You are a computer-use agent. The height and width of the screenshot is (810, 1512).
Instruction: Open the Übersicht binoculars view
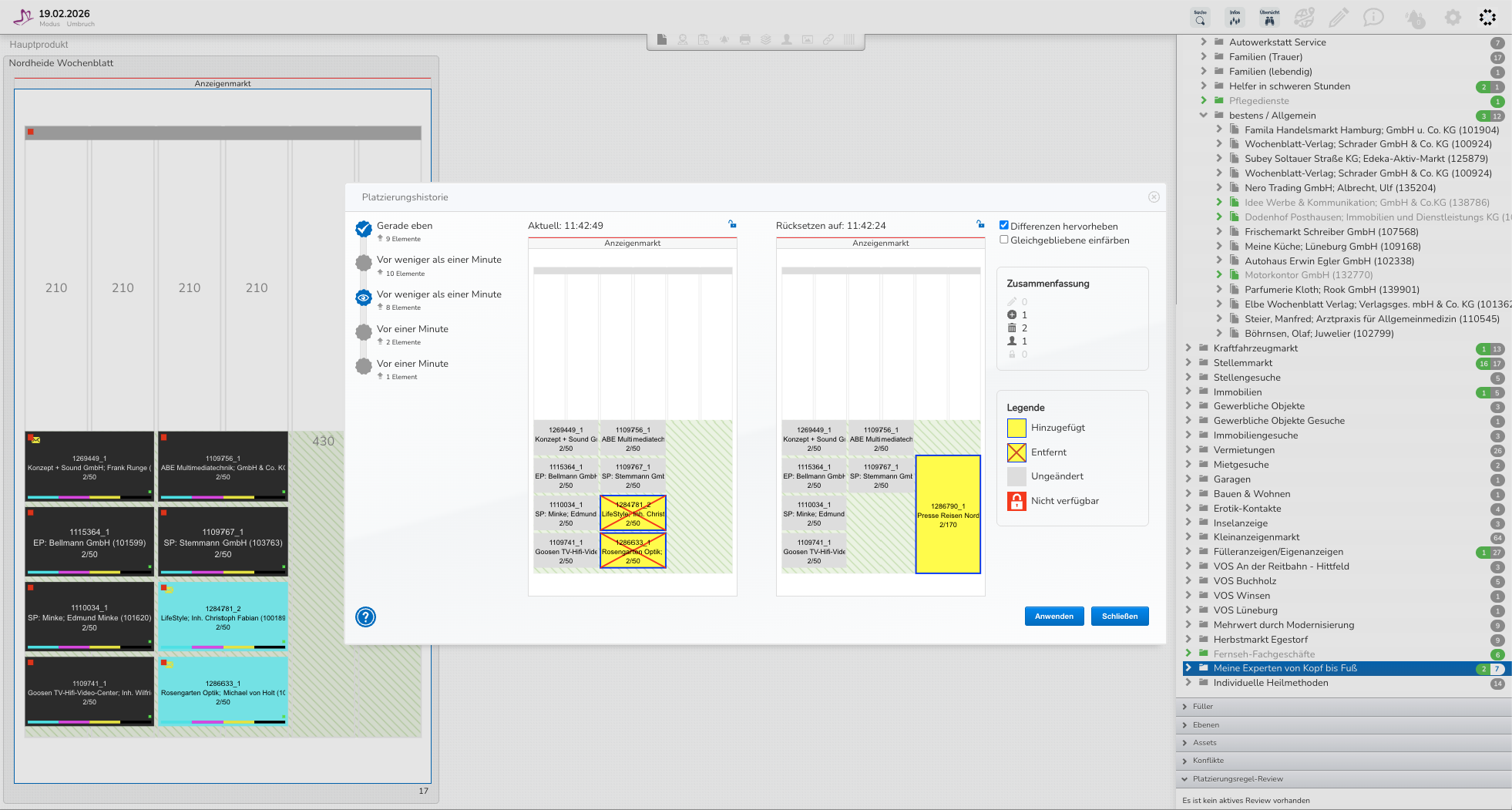pos(1269,18)
